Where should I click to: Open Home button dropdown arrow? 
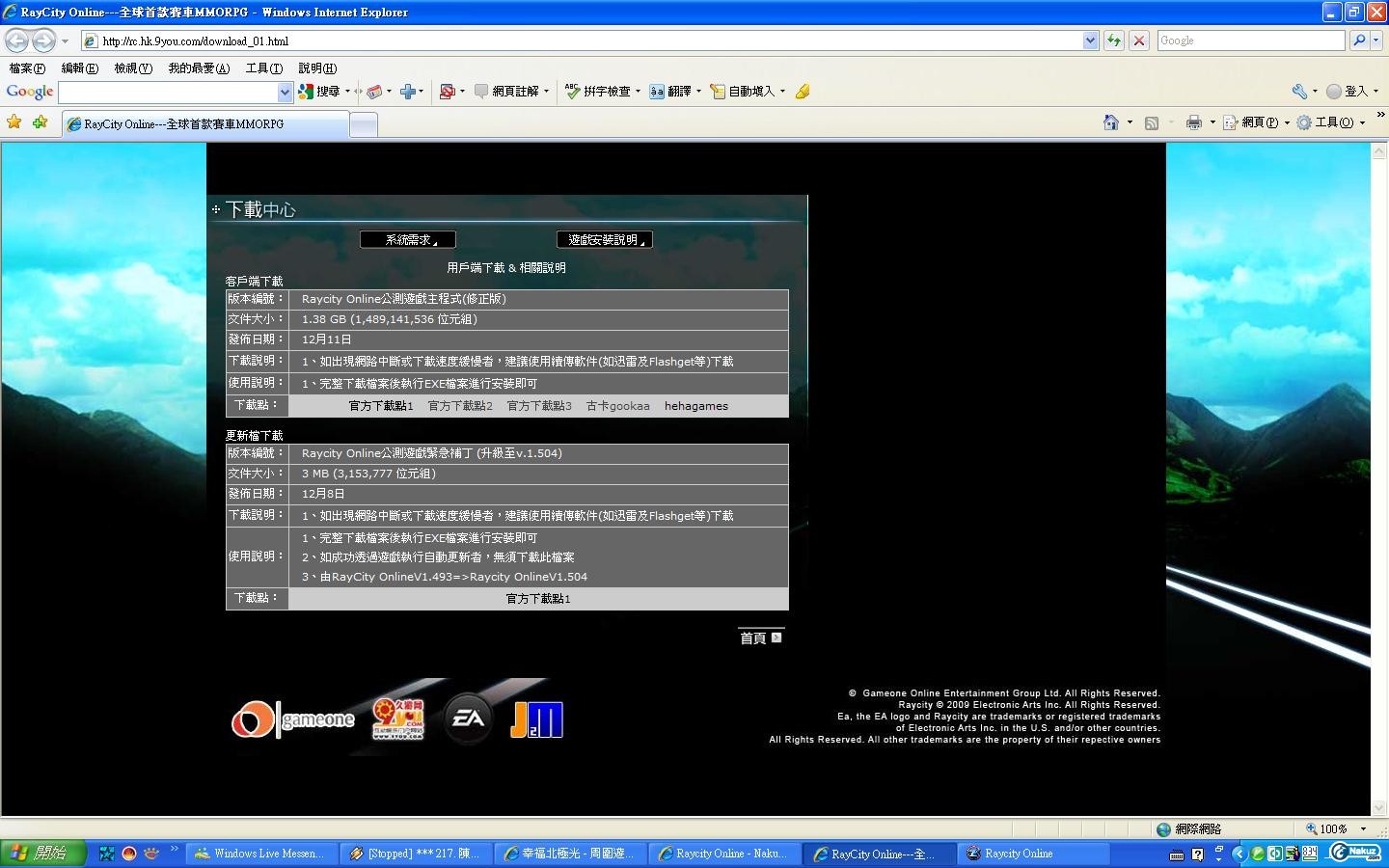[1130, 122]
